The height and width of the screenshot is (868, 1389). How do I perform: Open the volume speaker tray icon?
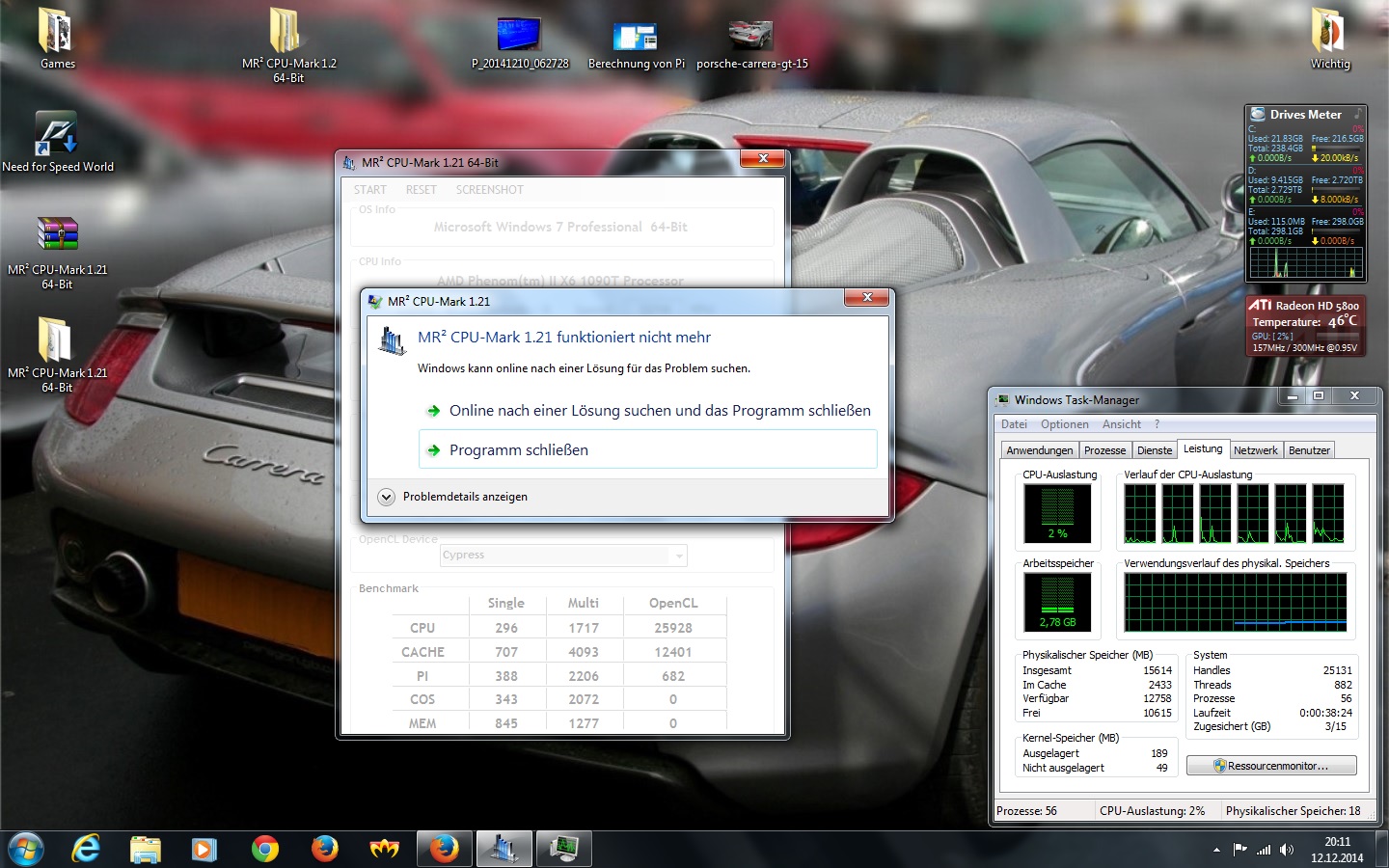coord(1287,850)
